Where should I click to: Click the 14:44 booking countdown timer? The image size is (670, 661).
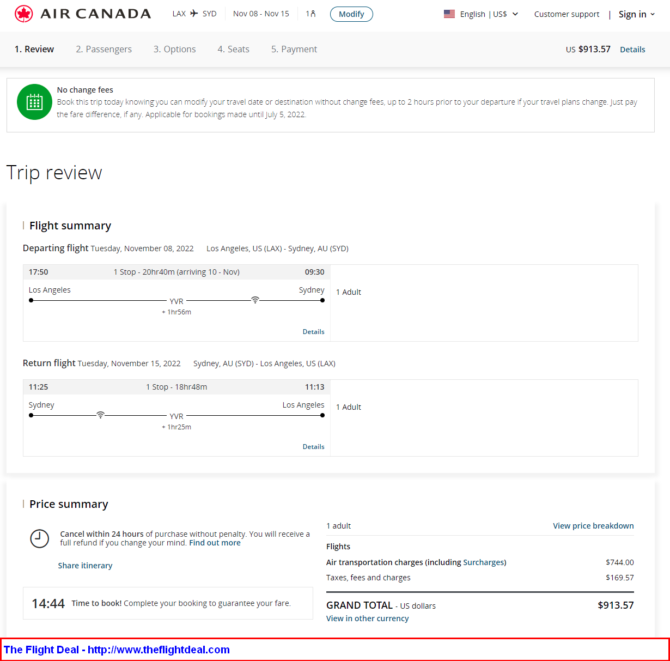coord(48,603)
